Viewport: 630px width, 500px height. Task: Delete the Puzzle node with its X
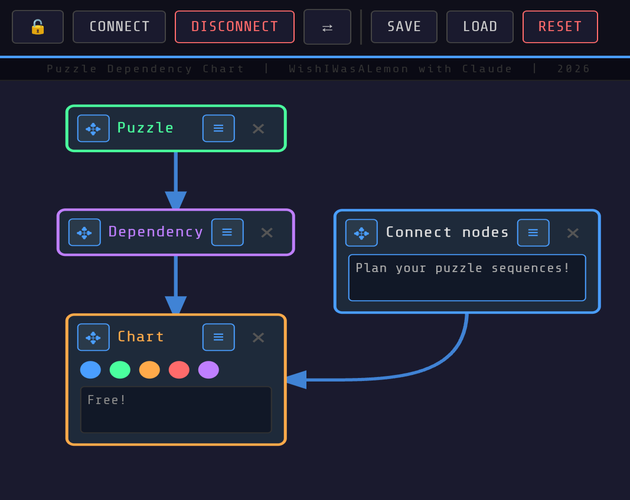tap(258, 129)
